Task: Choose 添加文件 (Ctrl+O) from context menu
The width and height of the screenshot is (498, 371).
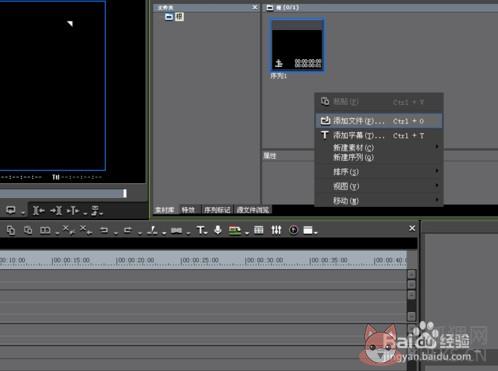Action: [x=379, y=121]
